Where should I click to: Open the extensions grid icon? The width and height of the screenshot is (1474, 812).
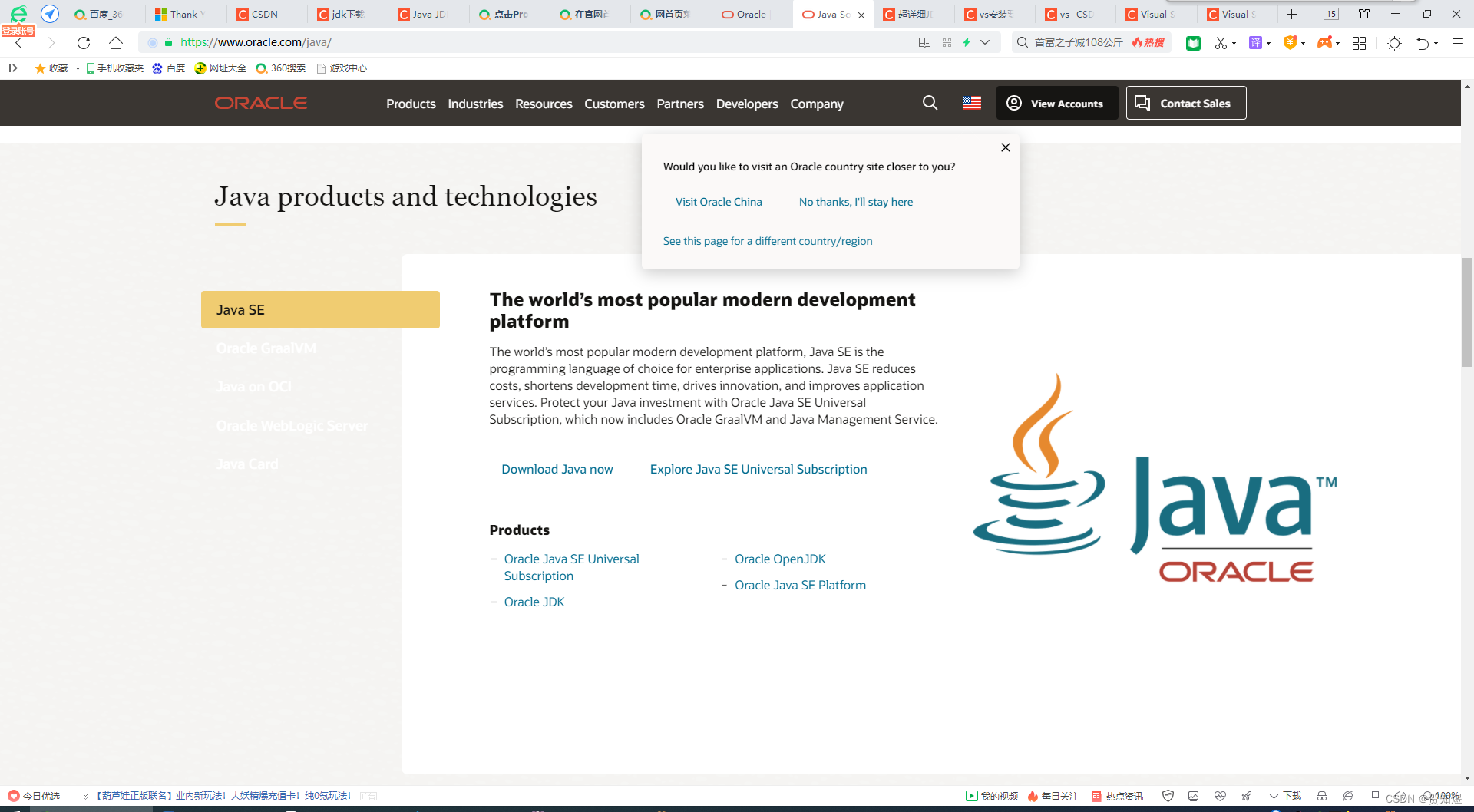click(x=1359, y=43)
